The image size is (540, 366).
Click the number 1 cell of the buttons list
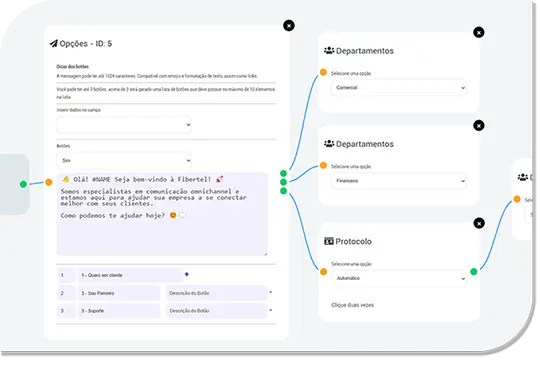66,275
